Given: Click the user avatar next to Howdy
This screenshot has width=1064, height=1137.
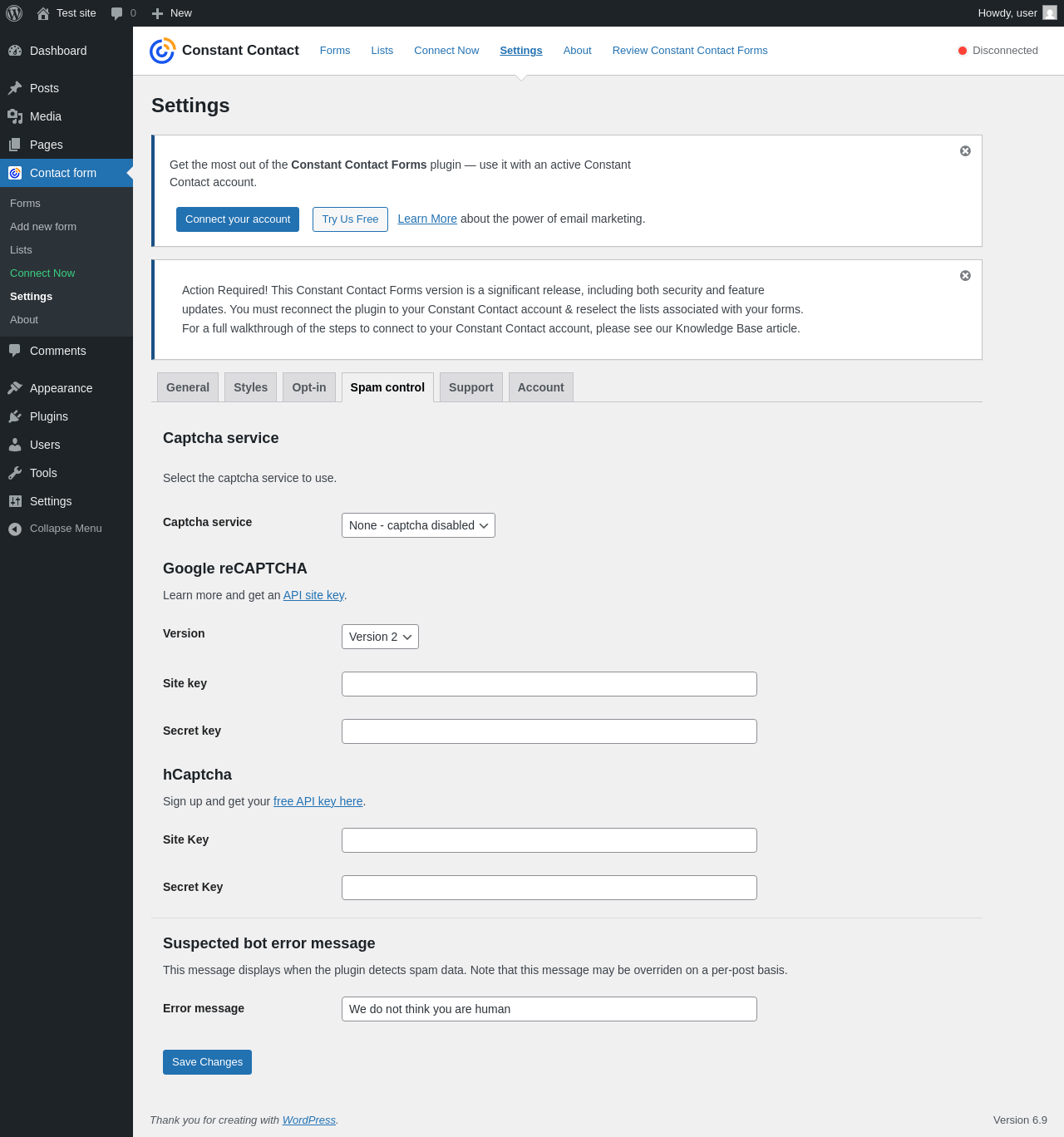Looking at the screenshot, I should point(1049,13).
